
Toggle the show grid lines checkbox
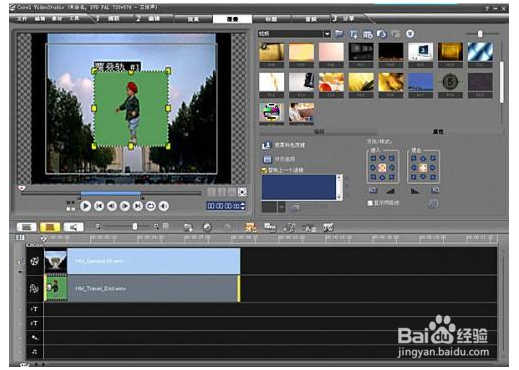(x=370, y=203)
